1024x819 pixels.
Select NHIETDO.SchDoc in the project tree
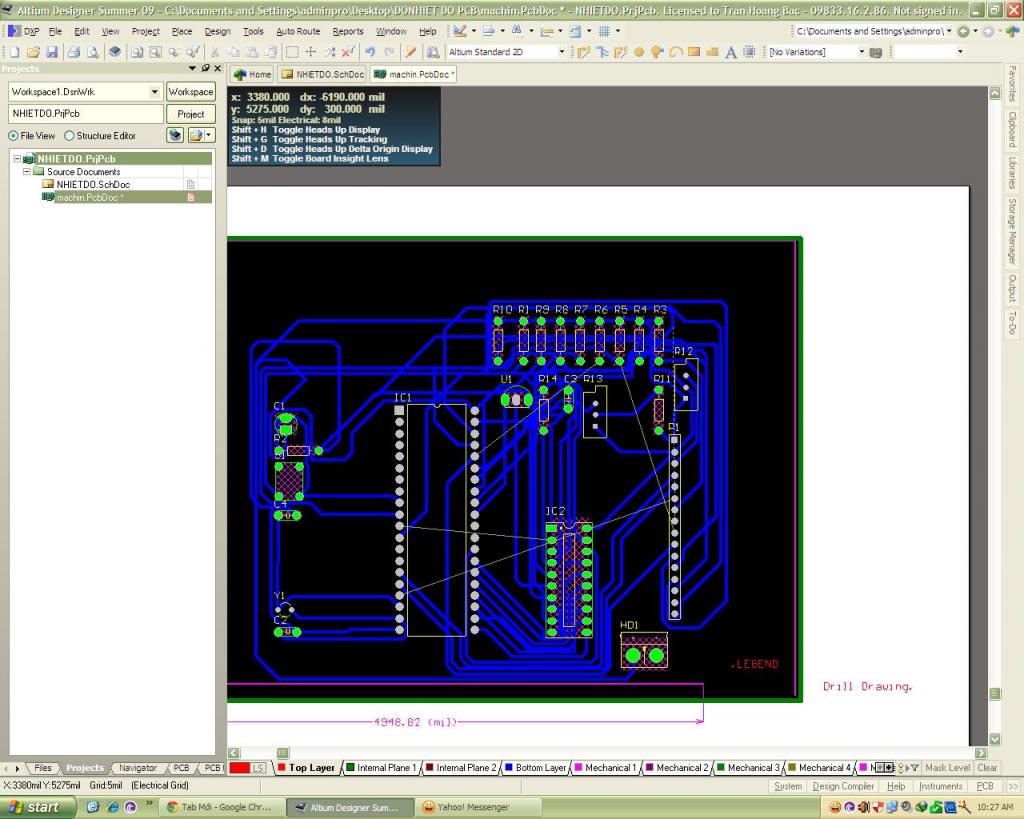tap(92, 185)
